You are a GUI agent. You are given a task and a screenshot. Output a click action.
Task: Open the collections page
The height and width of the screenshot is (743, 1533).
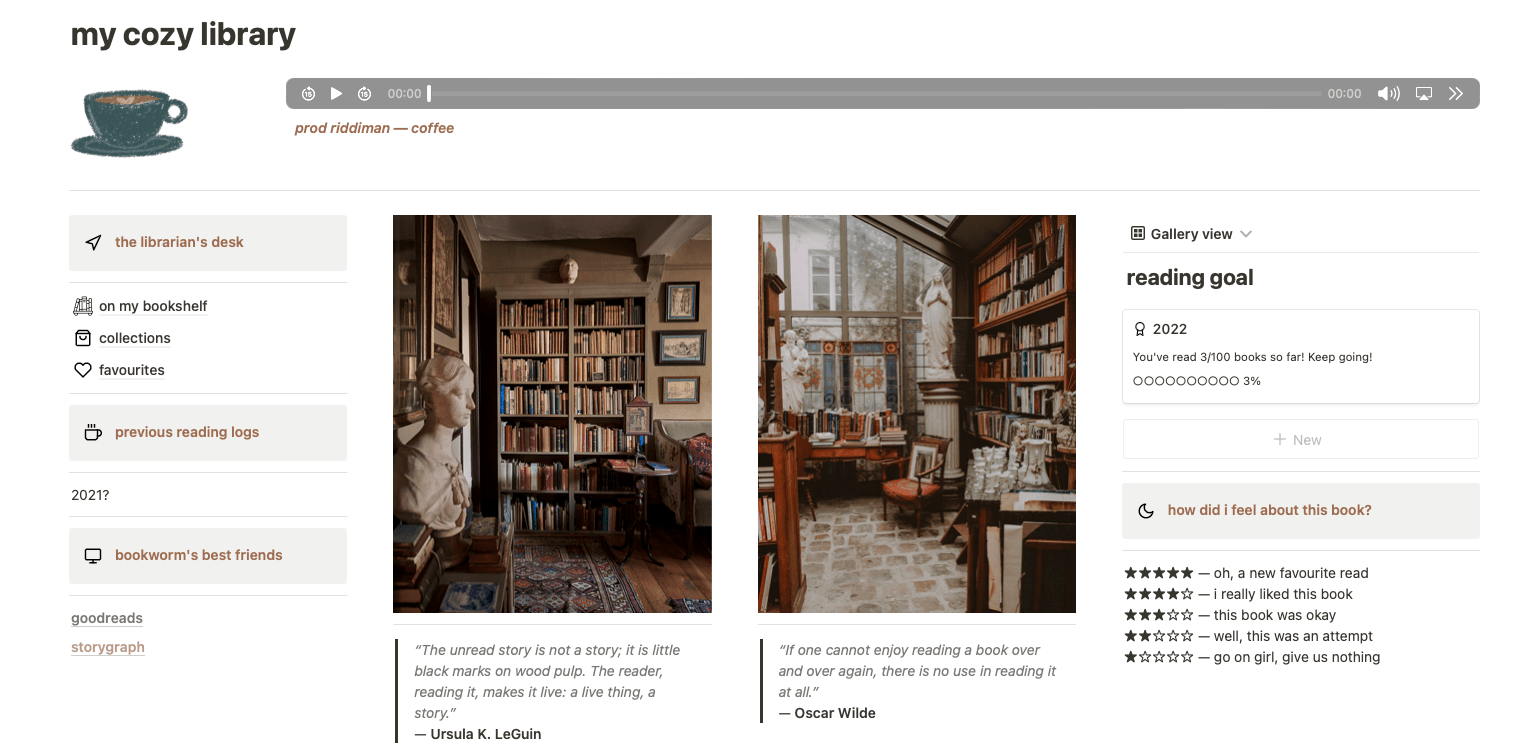coord(135,338)
